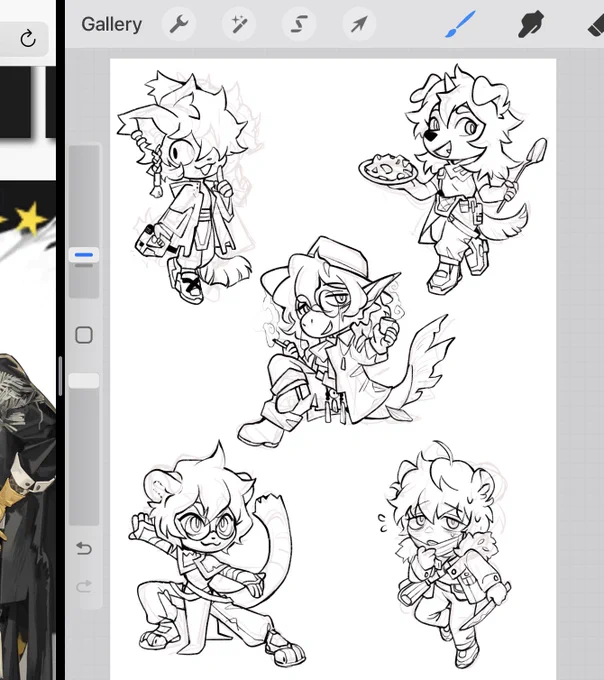Activate the Transform arrow tool
This screenshot has width=604, height=680.
pos(359,24)
